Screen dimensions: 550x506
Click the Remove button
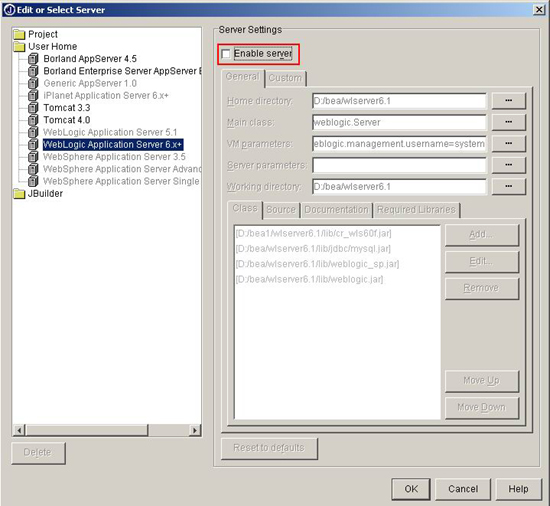point(482,288)
